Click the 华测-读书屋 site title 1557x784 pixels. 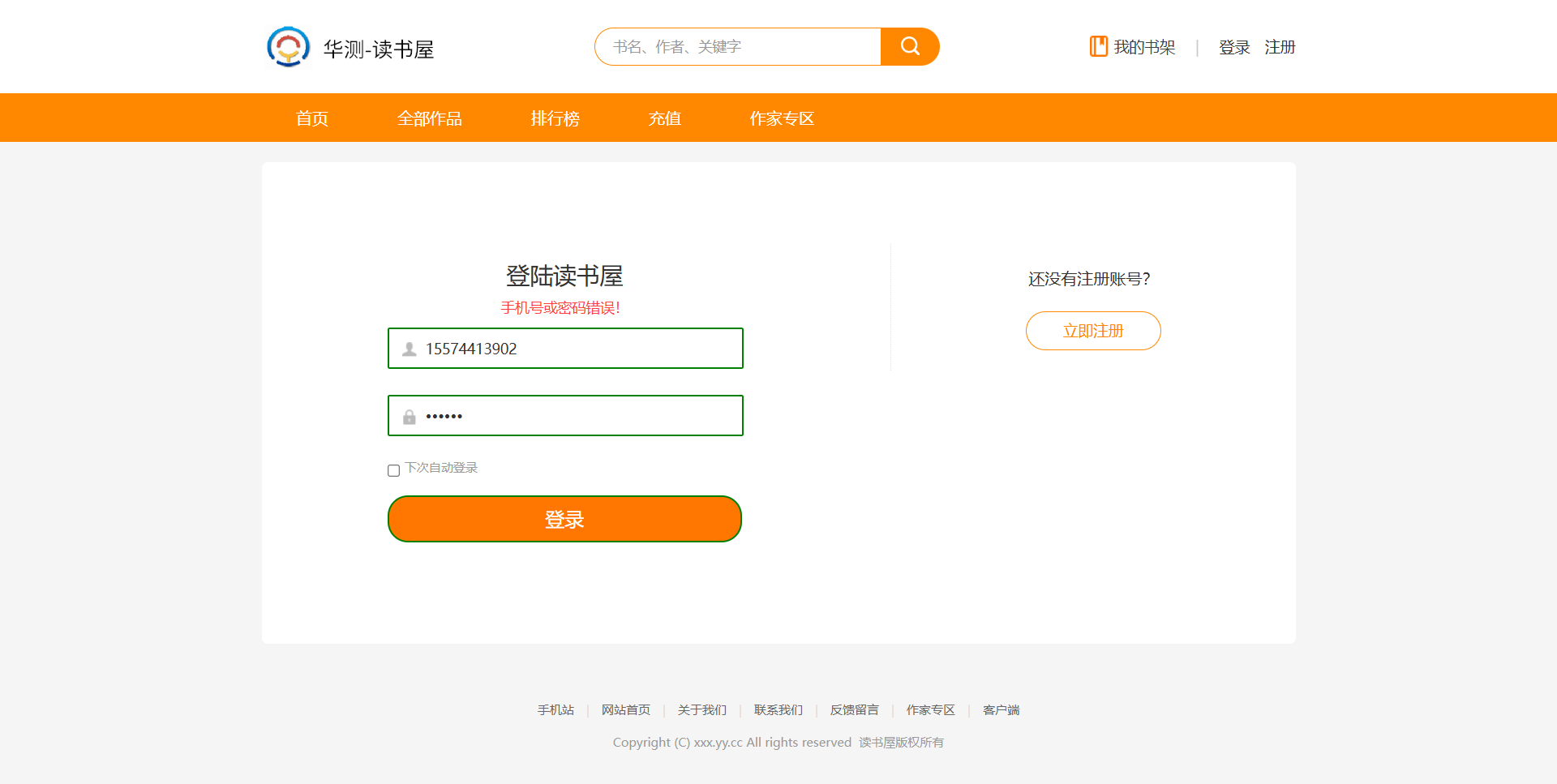(379, 49)
